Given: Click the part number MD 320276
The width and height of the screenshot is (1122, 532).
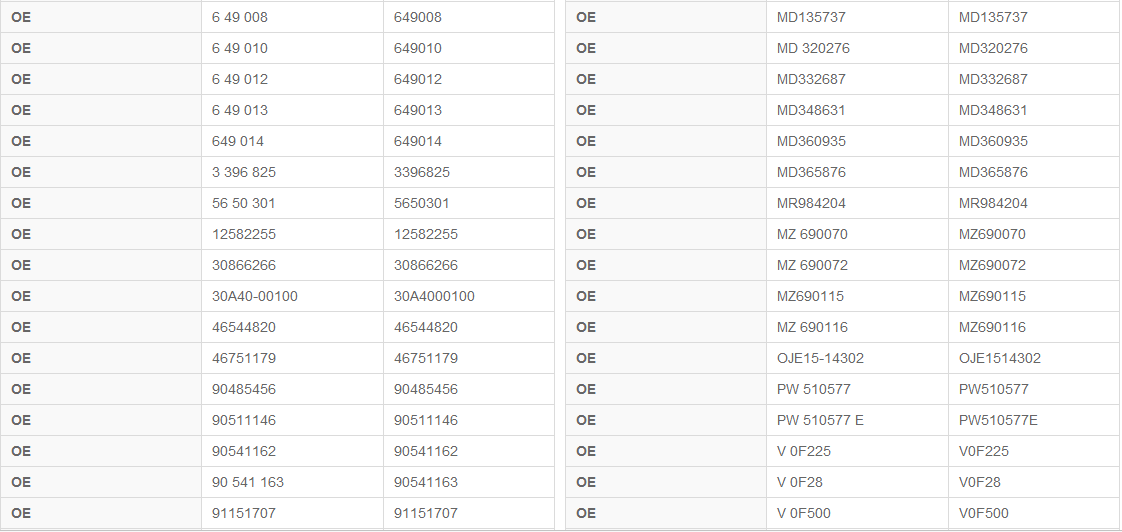Looking at the screenshot, I should (857, 49).
